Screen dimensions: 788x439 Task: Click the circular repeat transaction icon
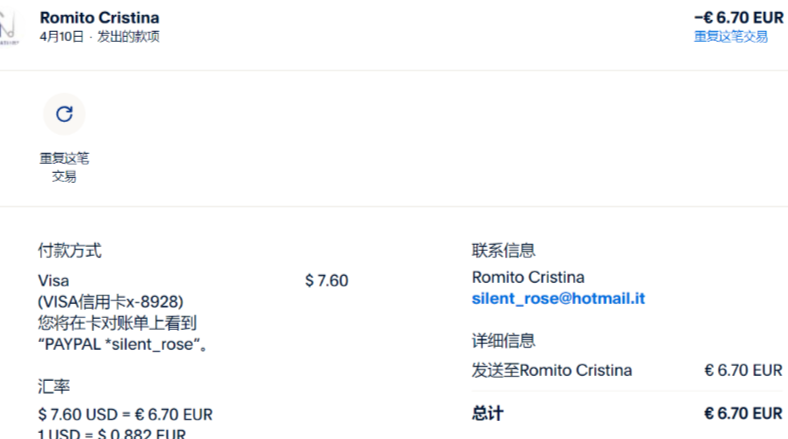64,114
